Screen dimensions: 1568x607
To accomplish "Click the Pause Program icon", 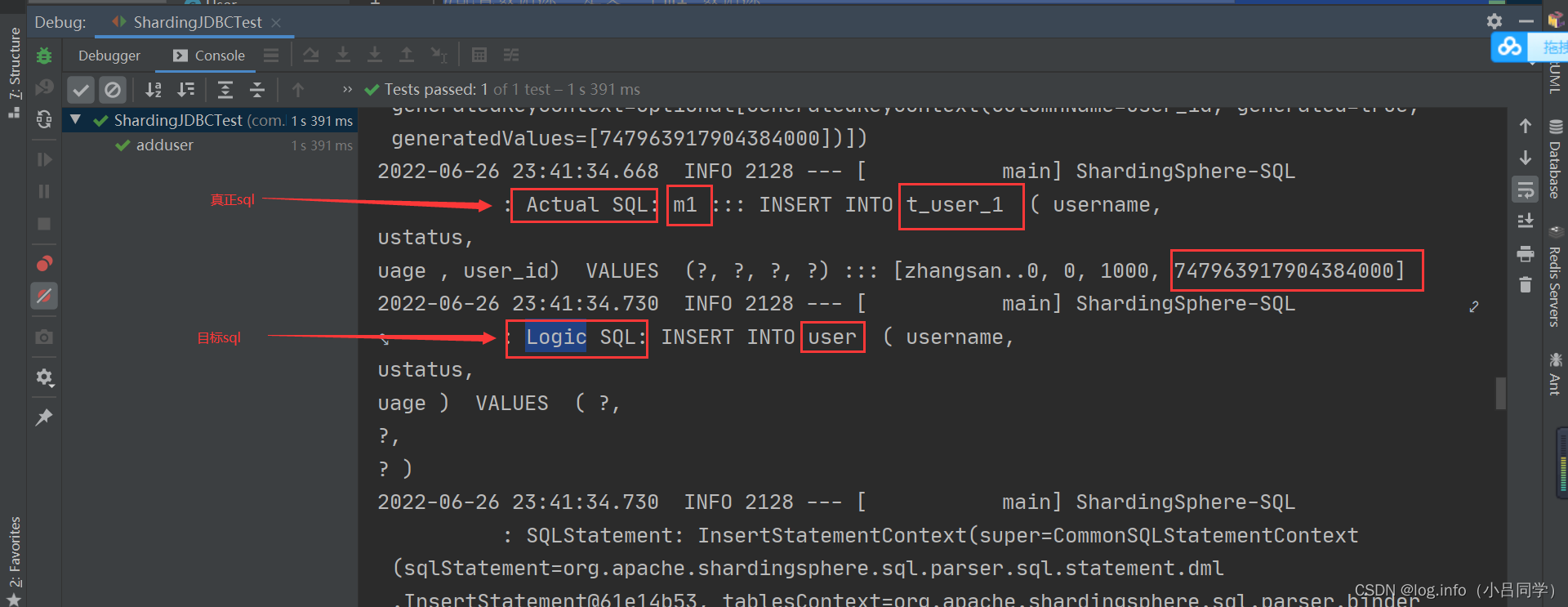I will (x=44, y=191).
